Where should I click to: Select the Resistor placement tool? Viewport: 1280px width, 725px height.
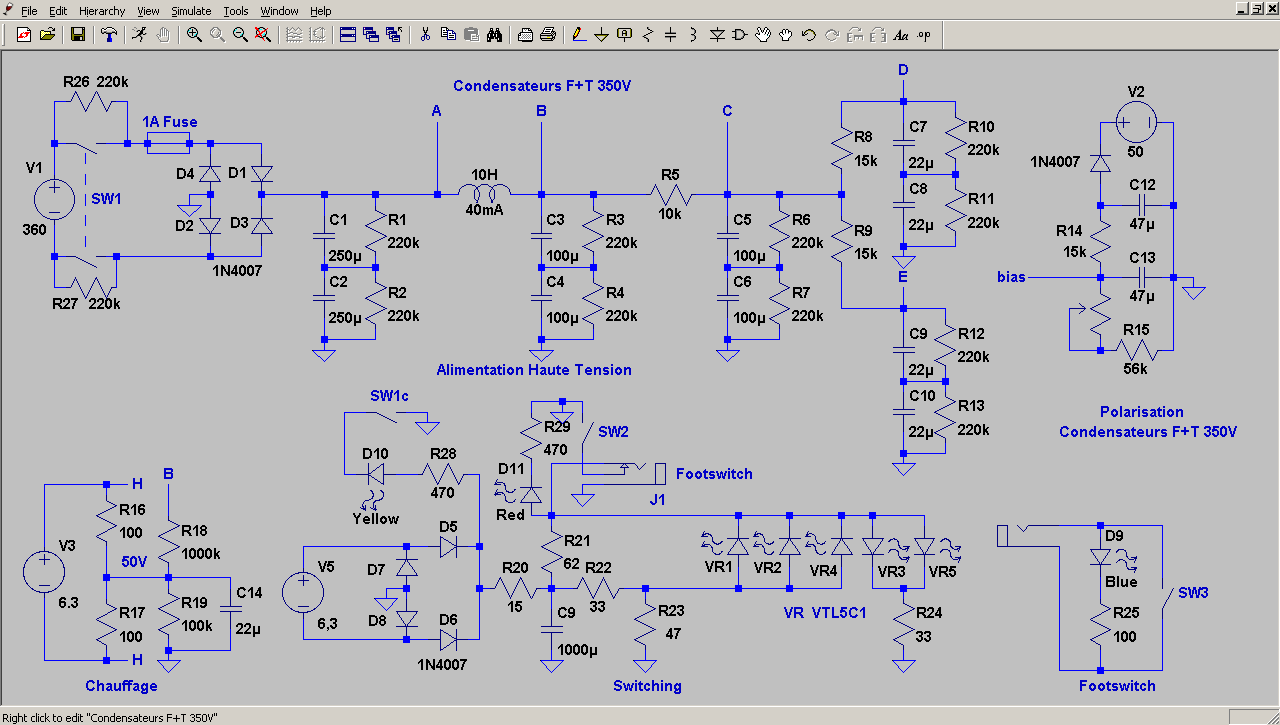tap(647, 34)
